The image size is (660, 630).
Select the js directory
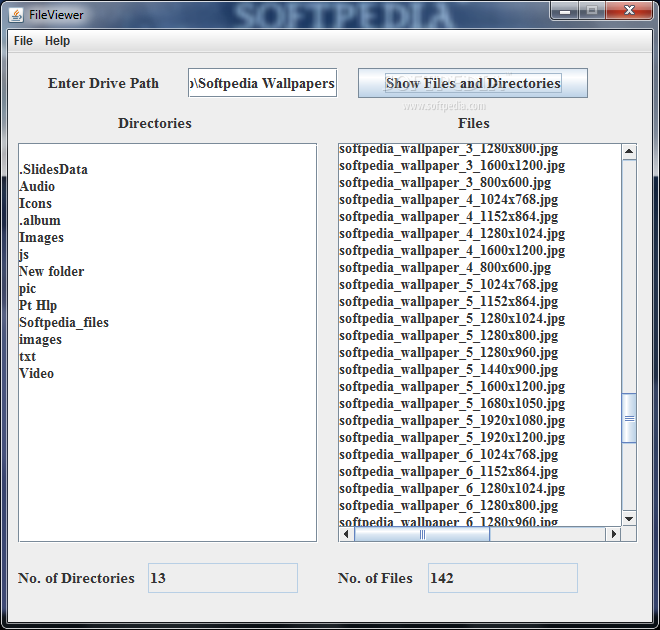pyautogui.click(x=24, y=254)
